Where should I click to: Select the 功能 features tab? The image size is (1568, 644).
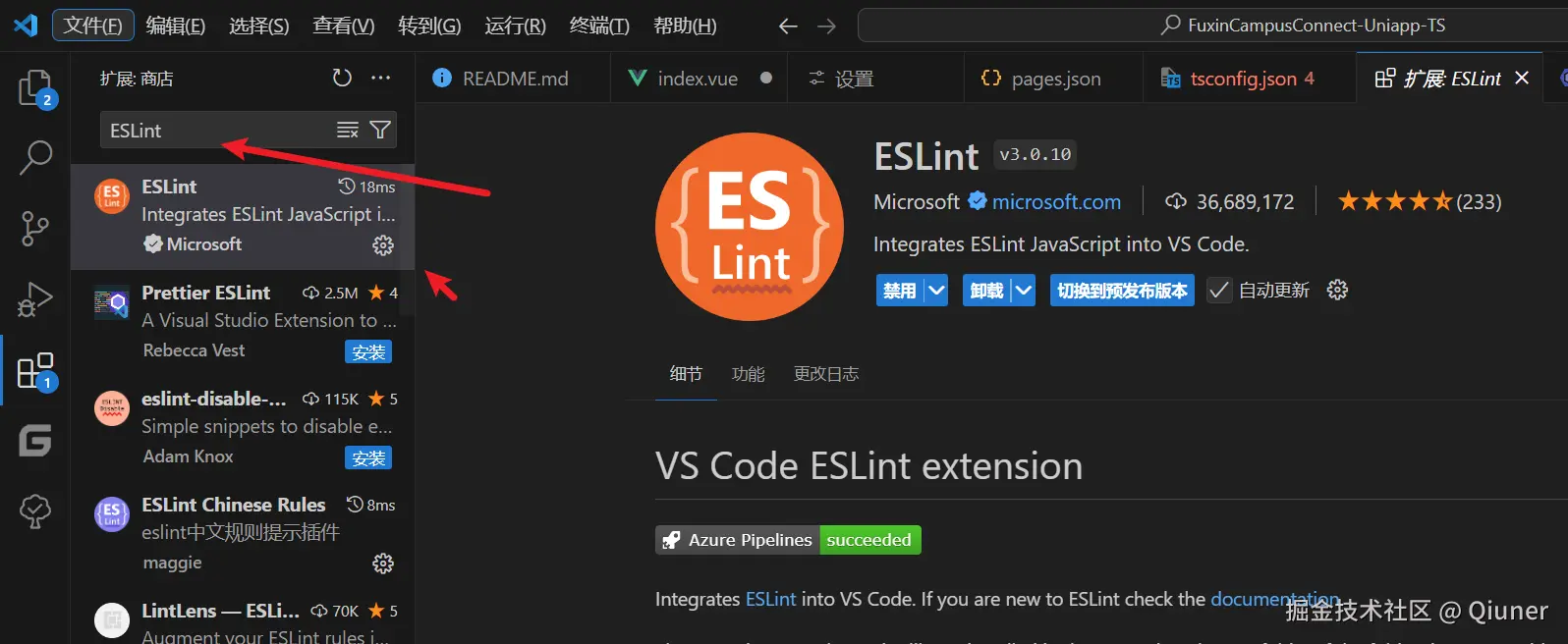tap(748, 374)
